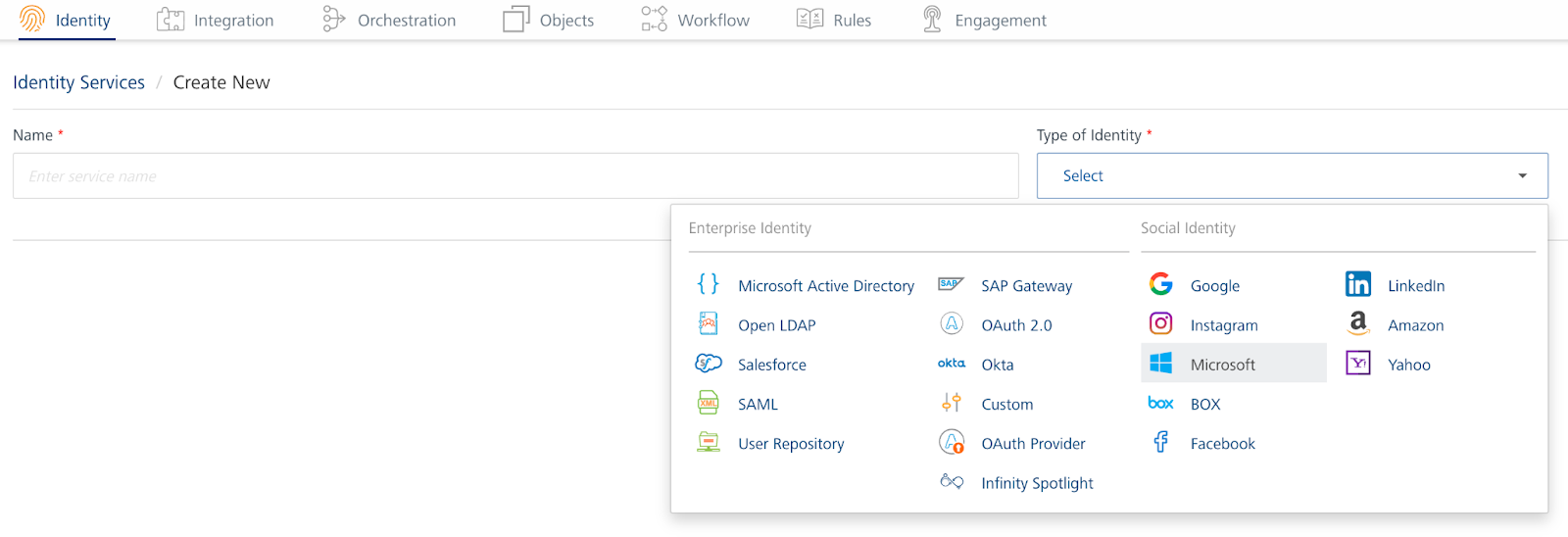Click the Microsoft Windows logo
Viewport: 1568px width, 537px height.
coord(1161,364)
